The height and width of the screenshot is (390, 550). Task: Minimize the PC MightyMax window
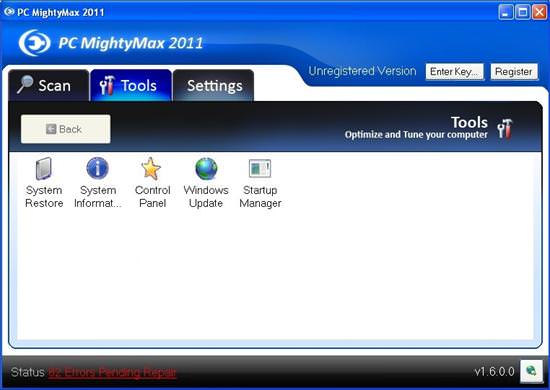pos(505,12)
